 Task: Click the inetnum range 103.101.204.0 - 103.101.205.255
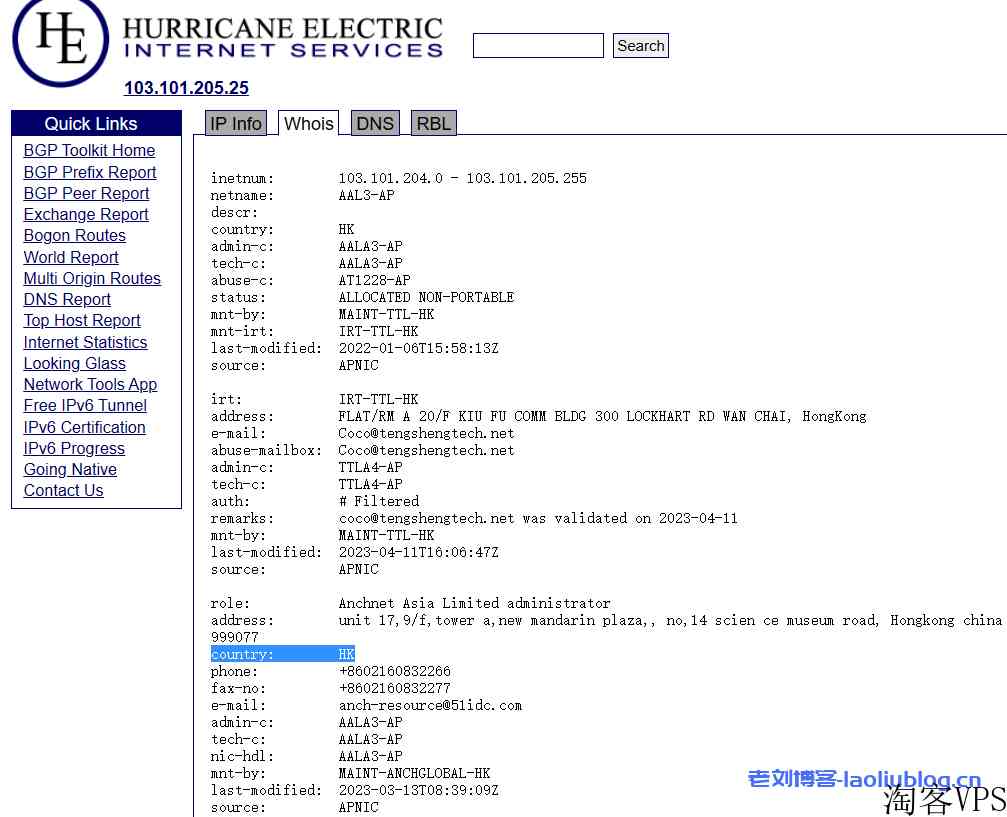[462, 179]
